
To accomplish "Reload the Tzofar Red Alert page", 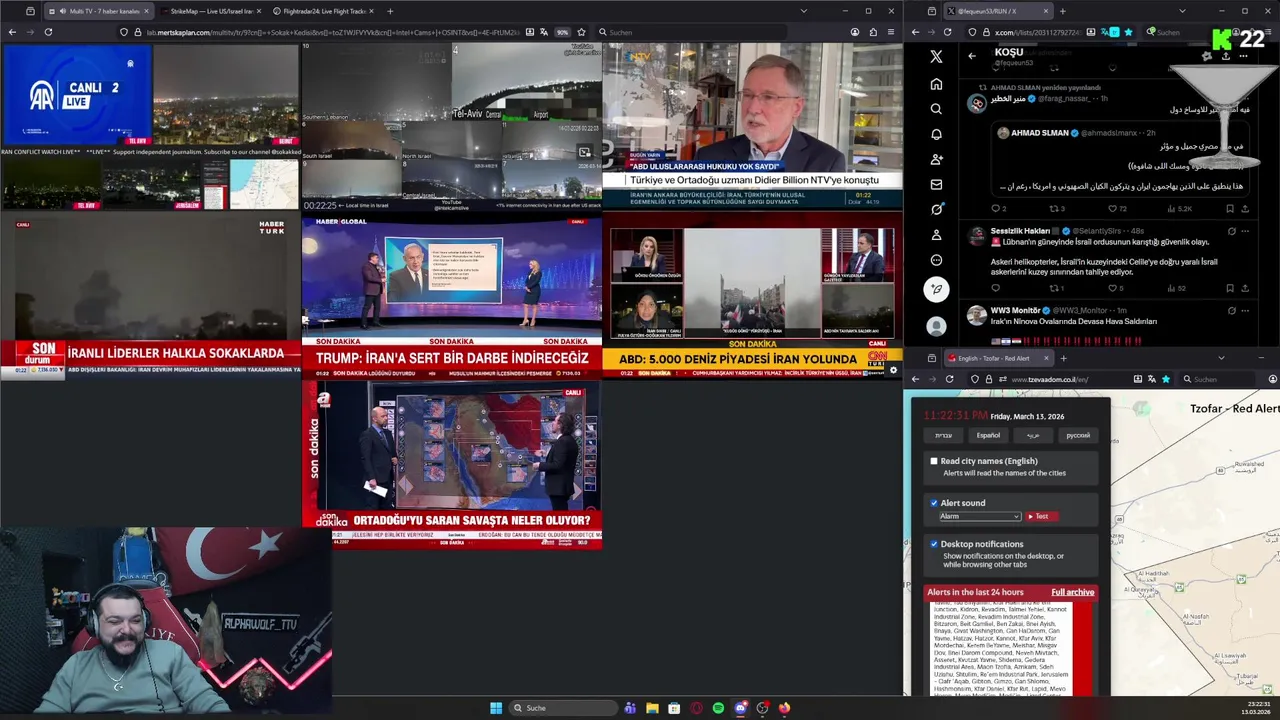I will pyautogui.click(x=948, y=379).
